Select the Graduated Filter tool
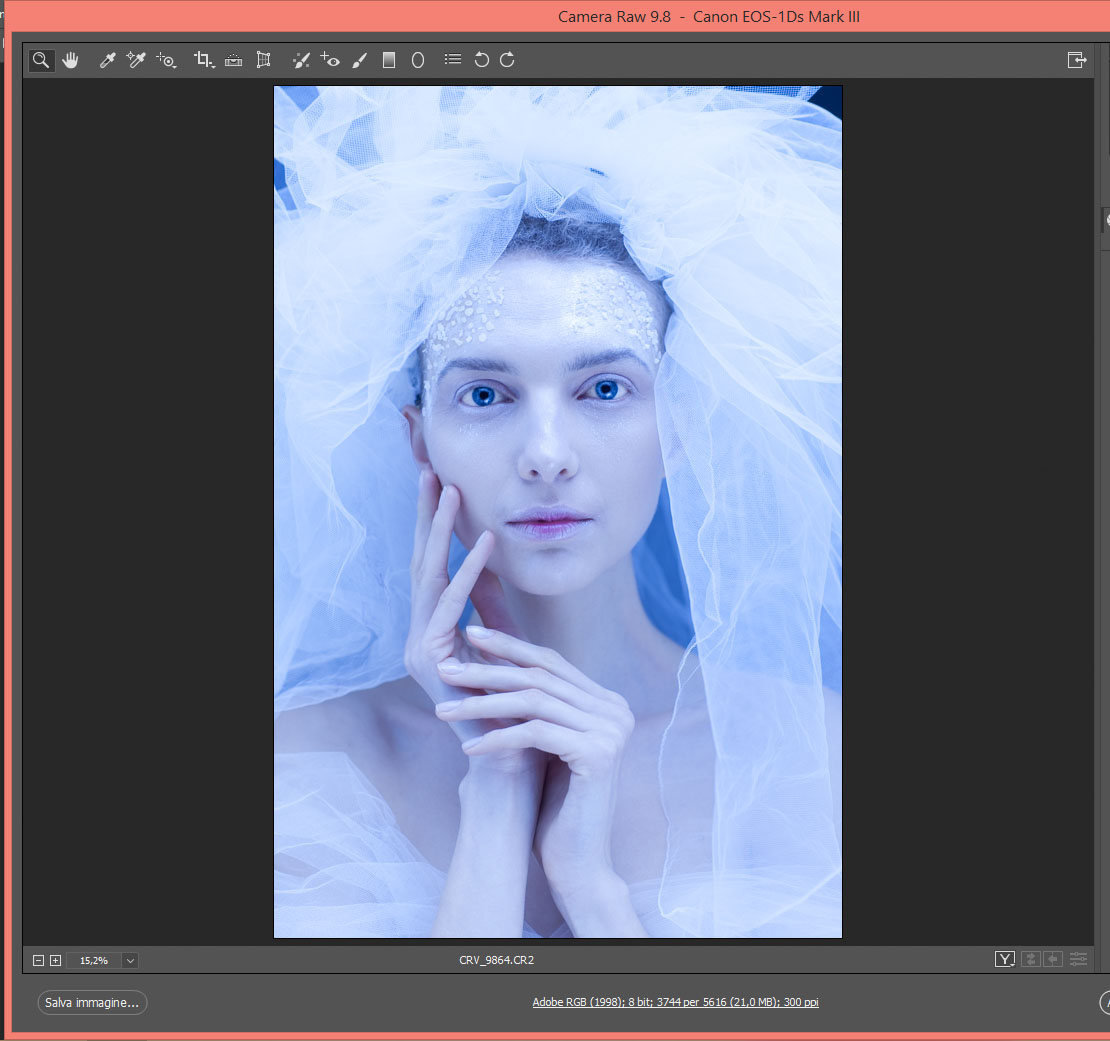The height and width of the screenshot is (1041, 1110). (x=389, y=60)
